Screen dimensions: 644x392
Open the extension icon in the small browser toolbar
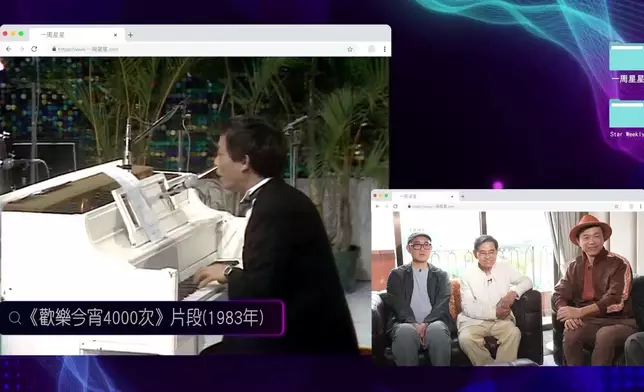point(631,206)
